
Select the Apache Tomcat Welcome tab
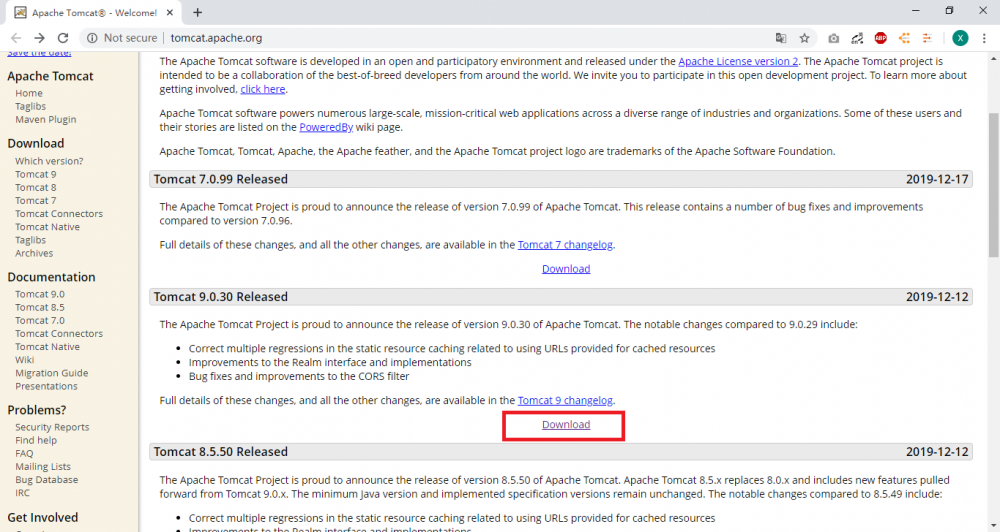click(94, 13)
